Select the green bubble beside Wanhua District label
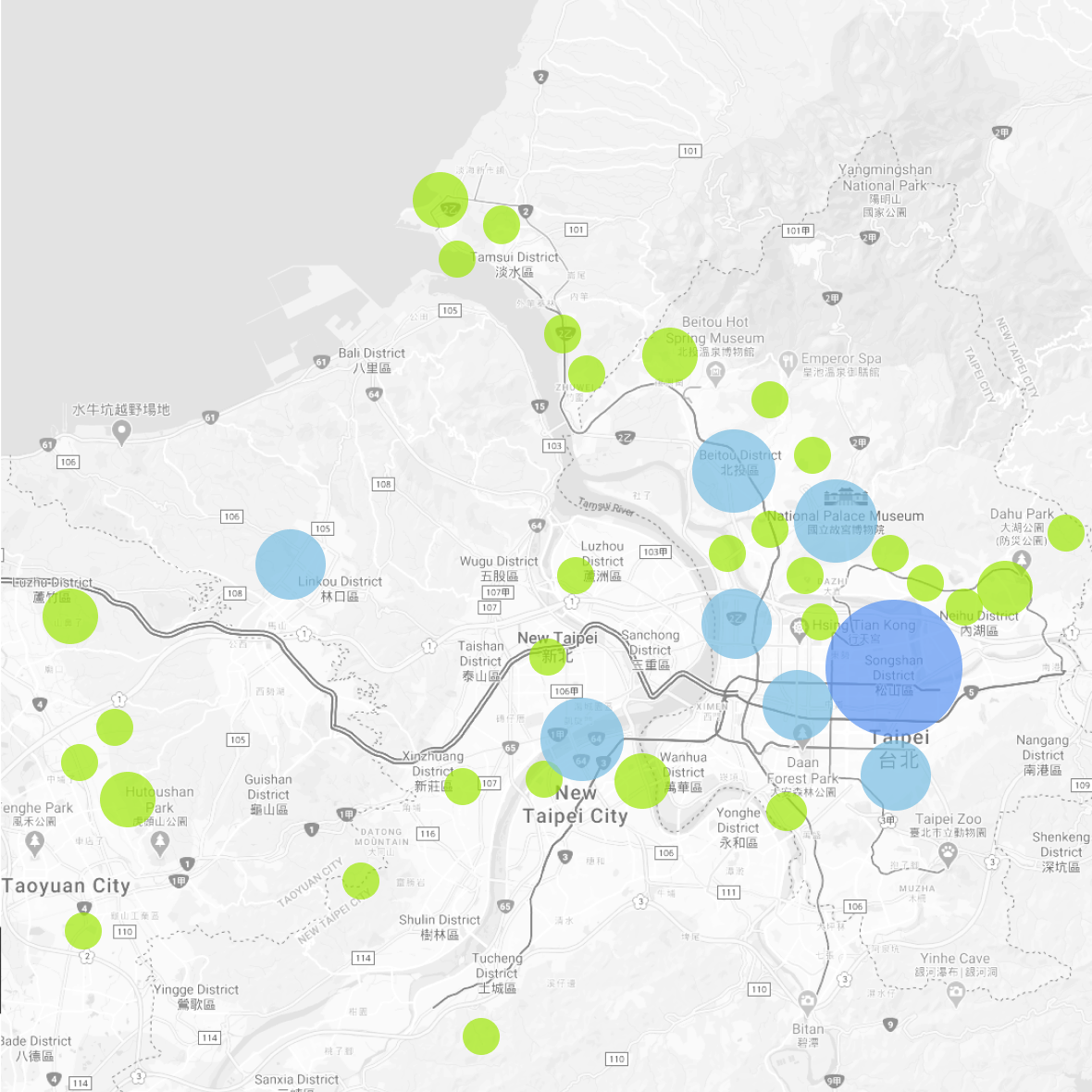This screenshot has height=1092, width=1092. pos(642,781)
